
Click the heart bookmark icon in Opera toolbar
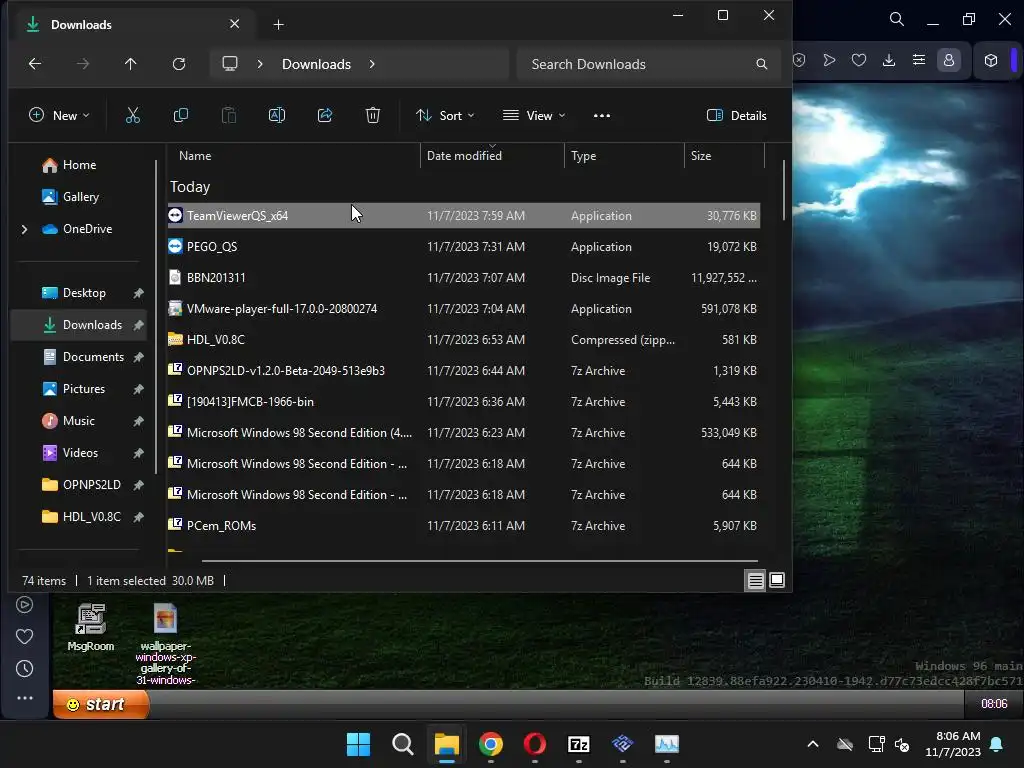[859, 60]
